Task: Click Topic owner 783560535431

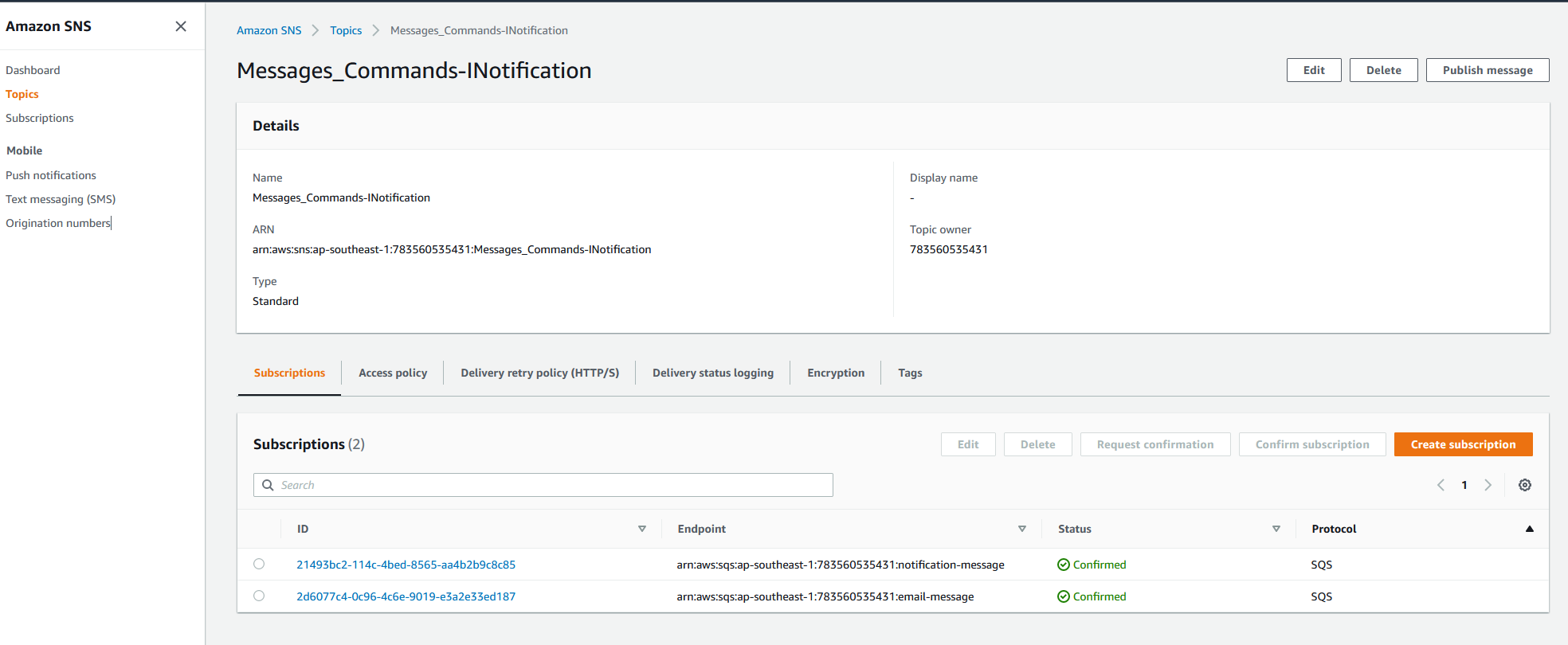Action: pos(949,249)
